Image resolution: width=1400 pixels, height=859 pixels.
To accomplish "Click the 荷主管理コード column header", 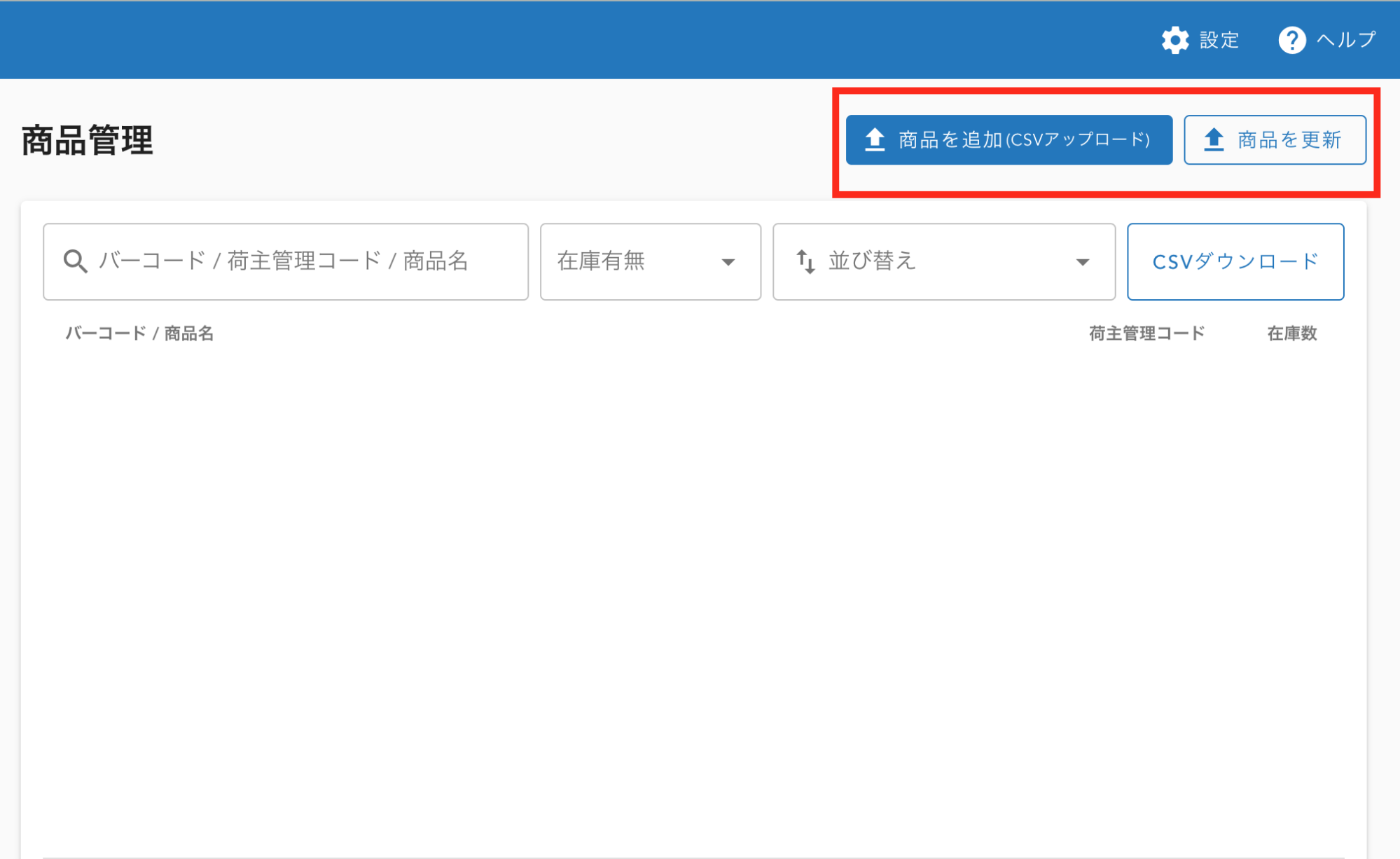I will point(1146,334).
